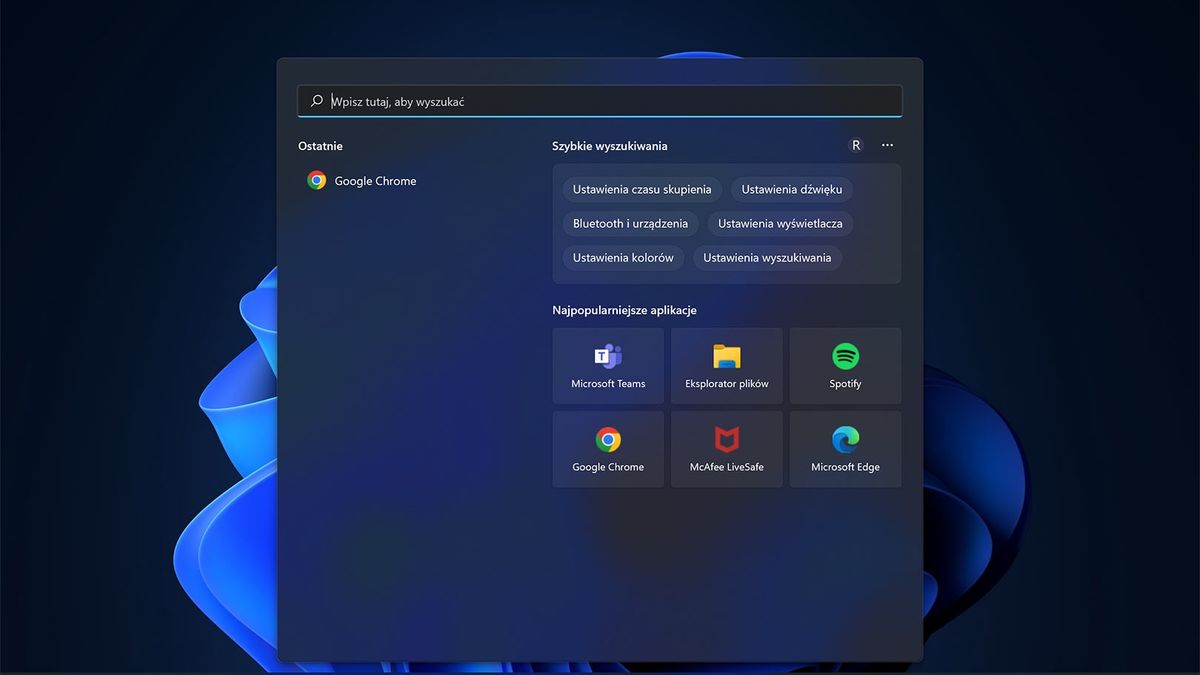This screenshot has width=1200, height=675.
Task: Choose Ustawienia wyświetlacza suggestion
Action: [x=780, y=223]
